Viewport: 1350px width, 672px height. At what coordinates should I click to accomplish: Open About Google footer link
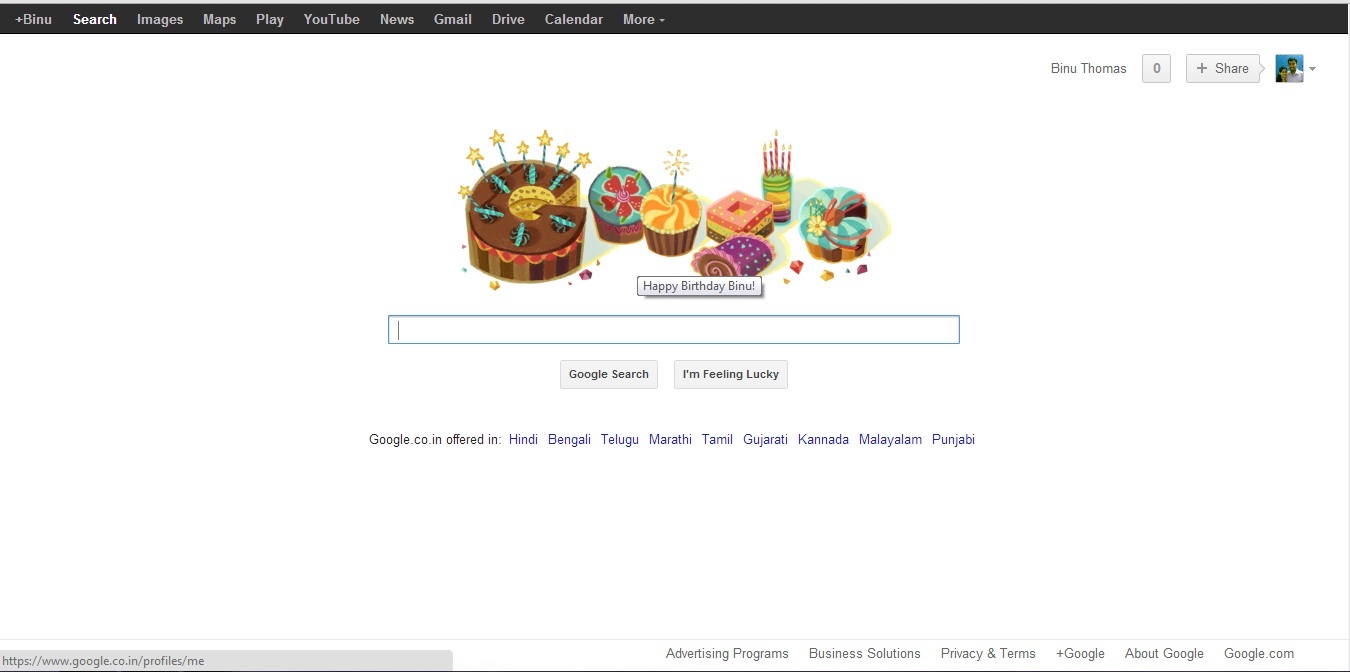click(1164, 653)
